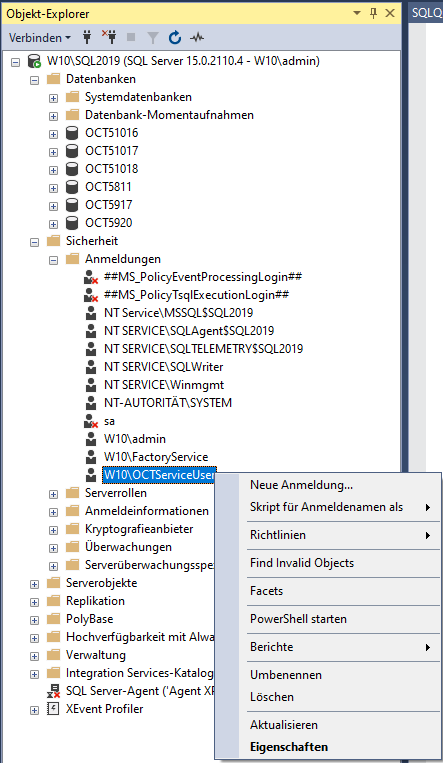Click the connect plug icon in toolbar

tap(88, 37)
